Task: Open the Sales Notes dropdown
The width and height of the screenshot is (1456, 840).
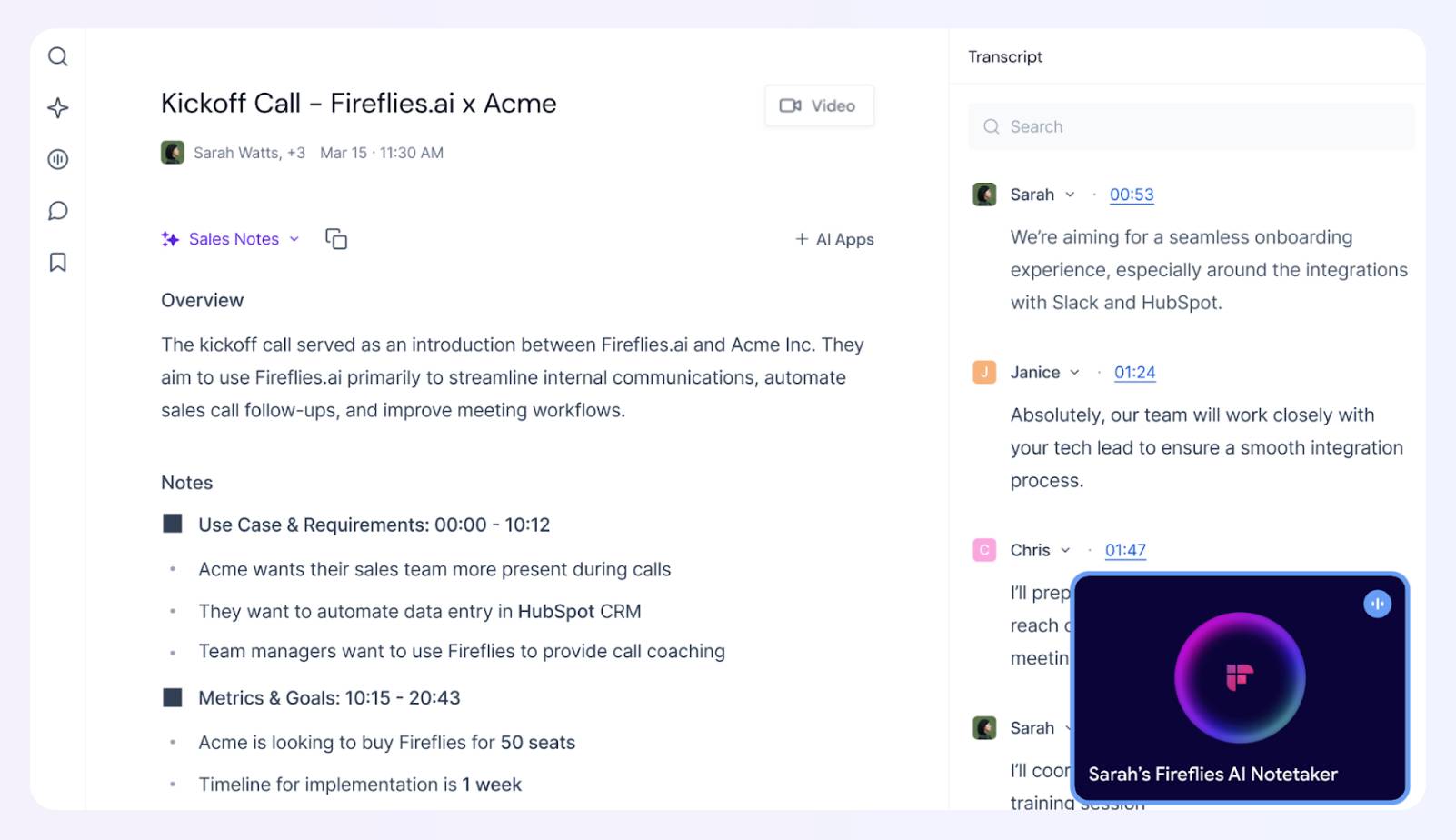Action: point(231,239)
